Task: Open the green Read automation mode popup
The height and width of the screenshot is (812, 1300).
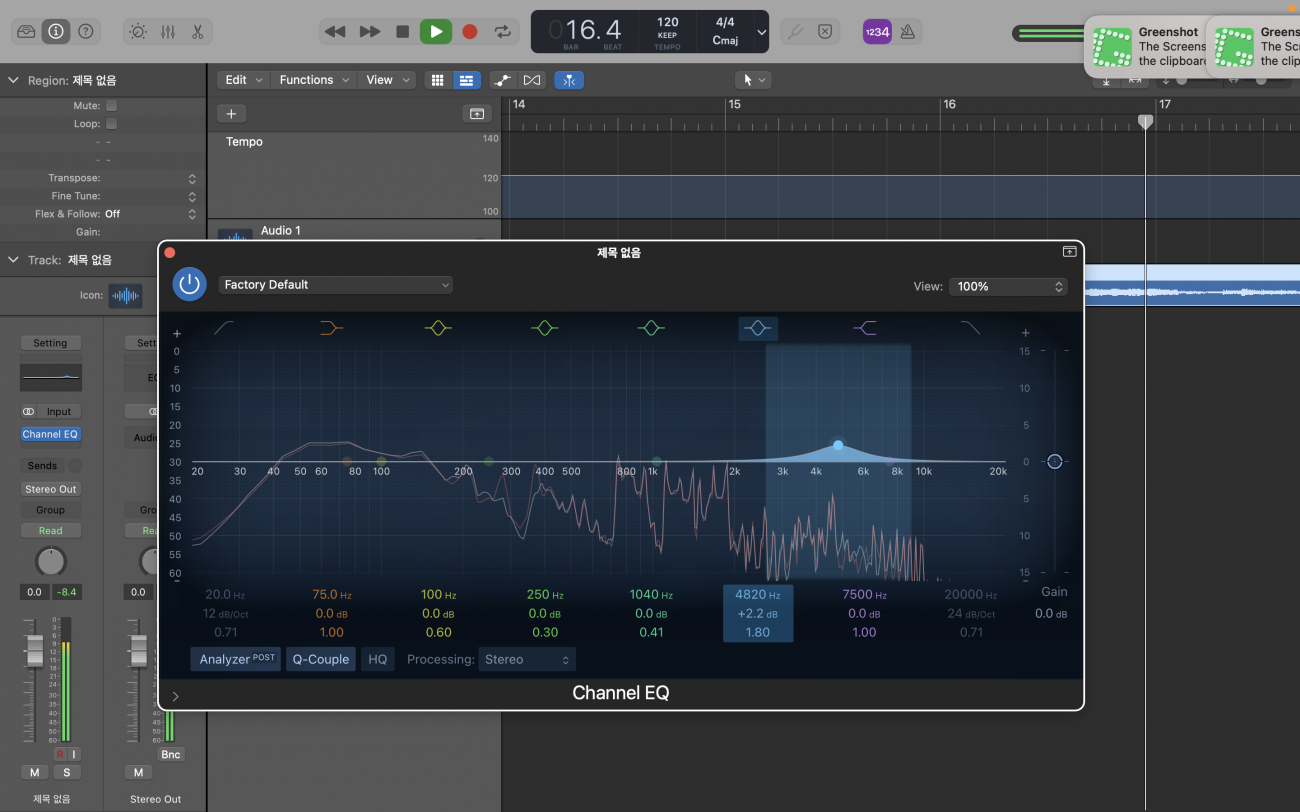Action: (50, 531)
